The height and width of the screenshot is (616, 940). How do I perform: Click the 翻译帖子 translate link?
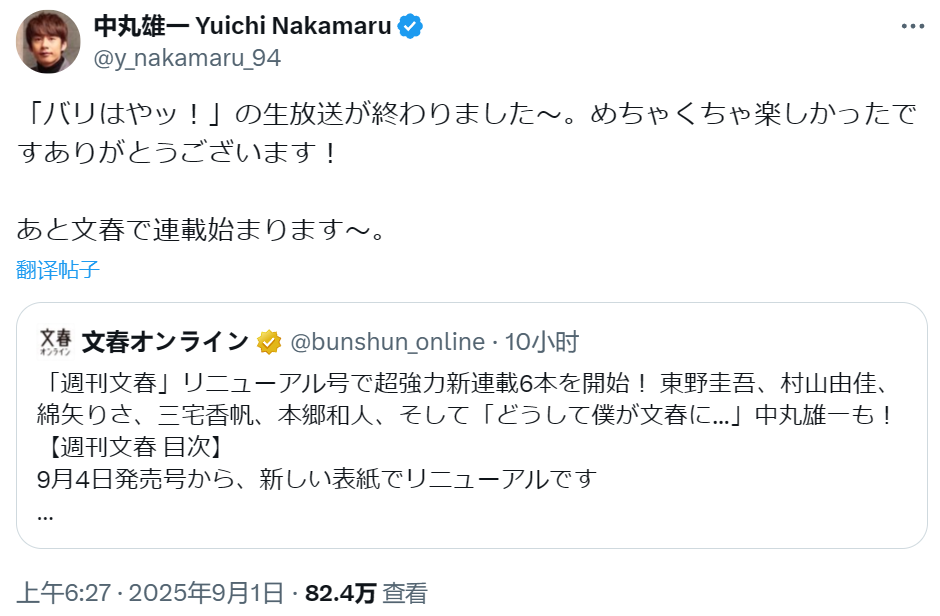[58, 269]
